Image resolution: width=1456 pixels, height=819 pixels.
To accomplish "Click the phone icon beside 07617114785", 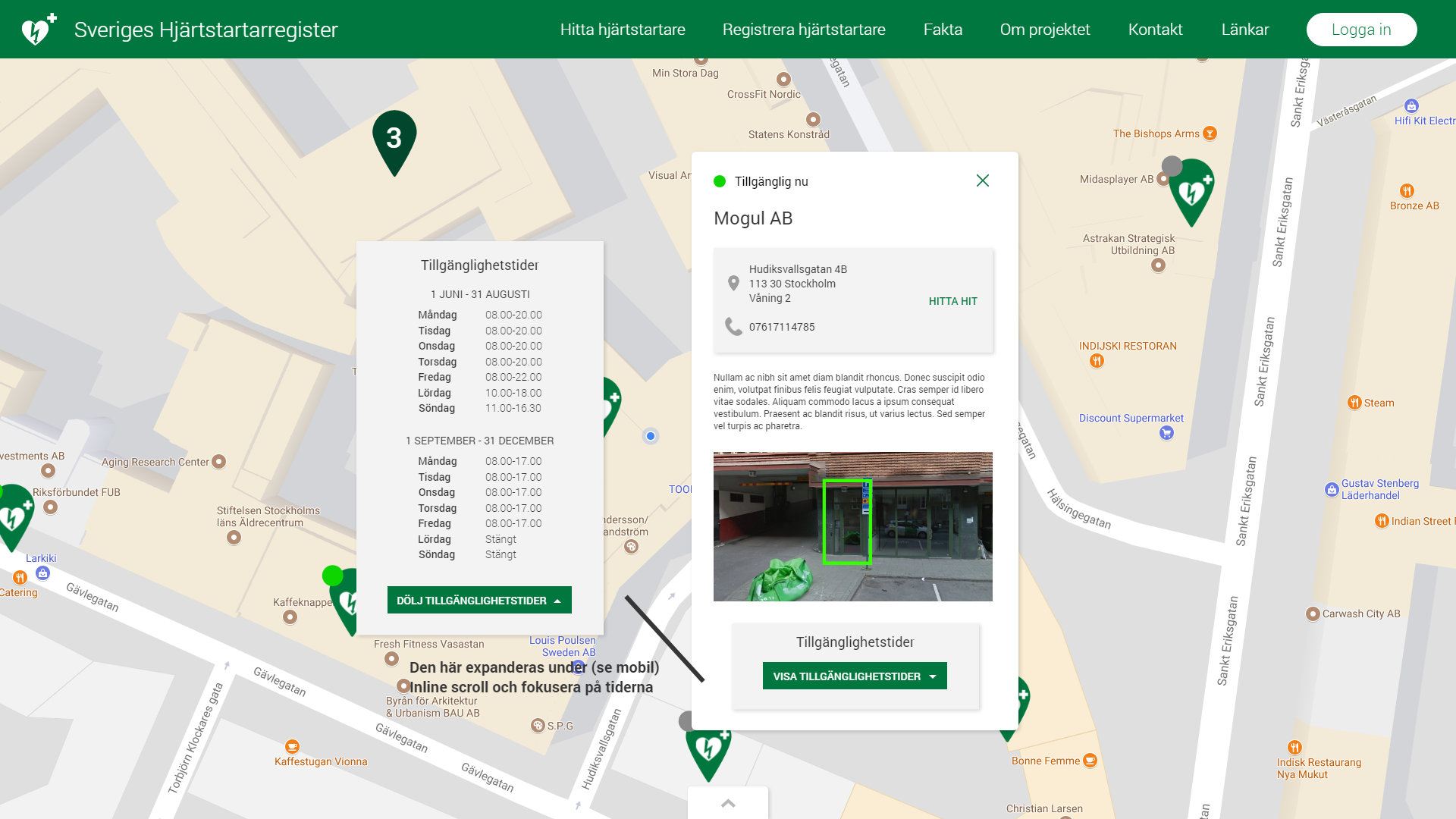I will [x=733, y=327].
